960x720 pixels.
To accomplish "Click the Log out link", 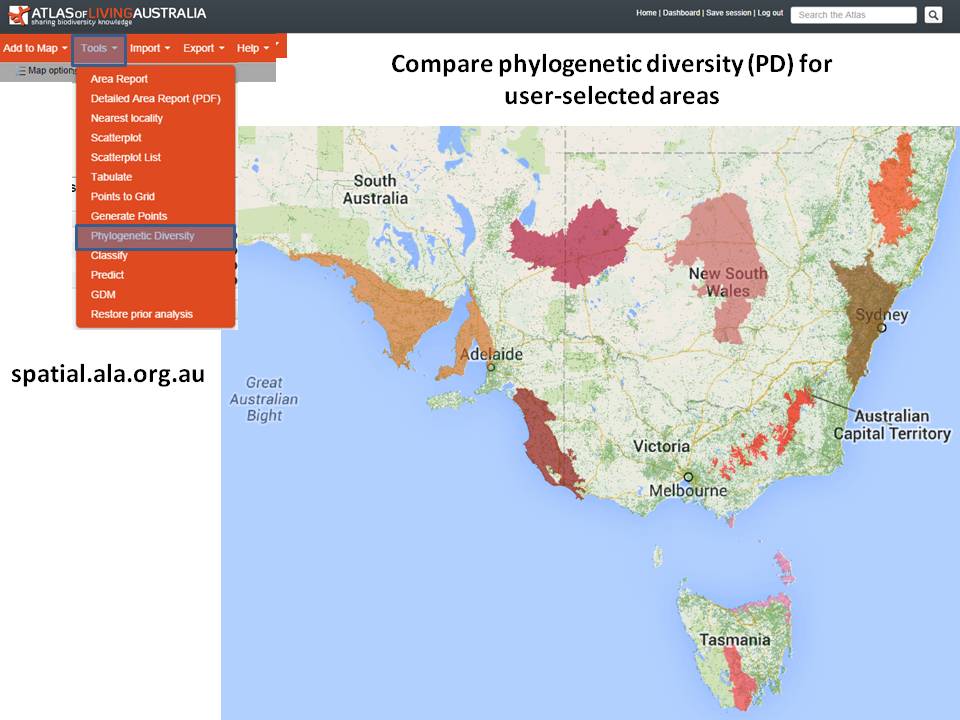I will tap(770, 13).
